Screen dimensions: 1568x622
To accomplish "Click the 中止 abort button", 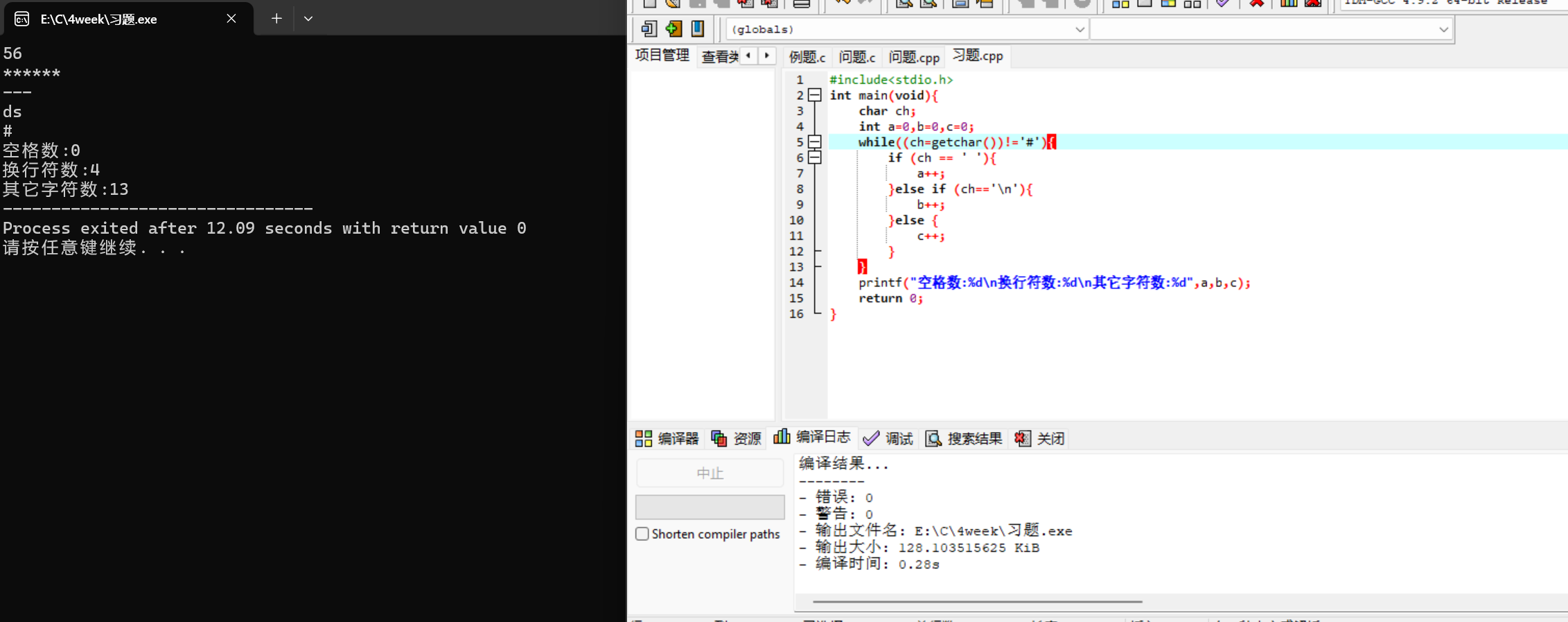I will coord(710,473).
